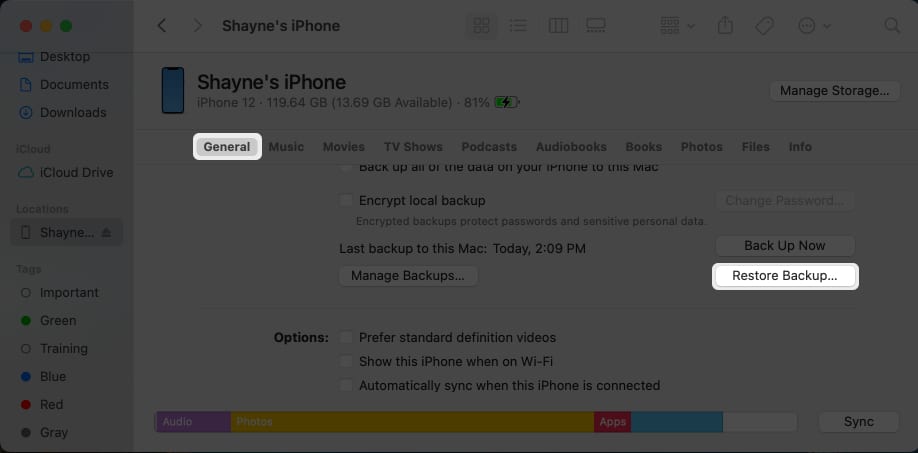
Task: Click Manage Backups button
Action: (x=408, y=276)
